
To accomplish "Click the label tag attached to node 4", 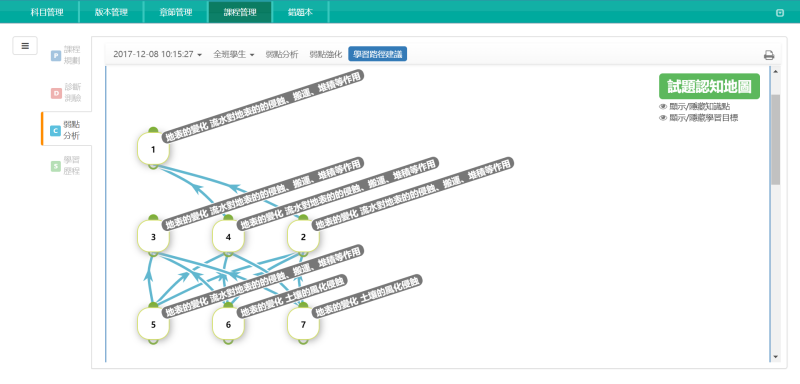I will 338,194.
